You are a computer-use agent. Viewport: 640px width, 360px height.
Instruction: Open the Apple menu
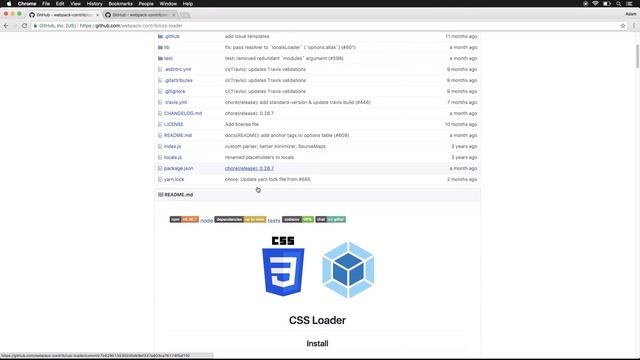pyautogui.click(x=9, y=4)
